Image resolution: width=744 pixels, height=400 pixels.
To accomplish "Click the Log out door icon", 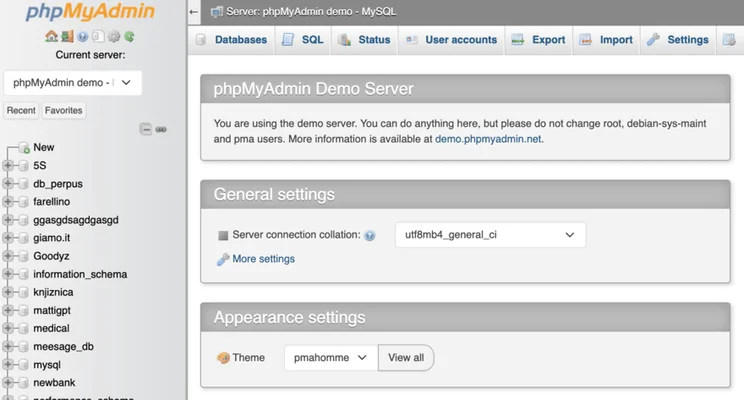I will pyautogui.click(x=67, y=36).
